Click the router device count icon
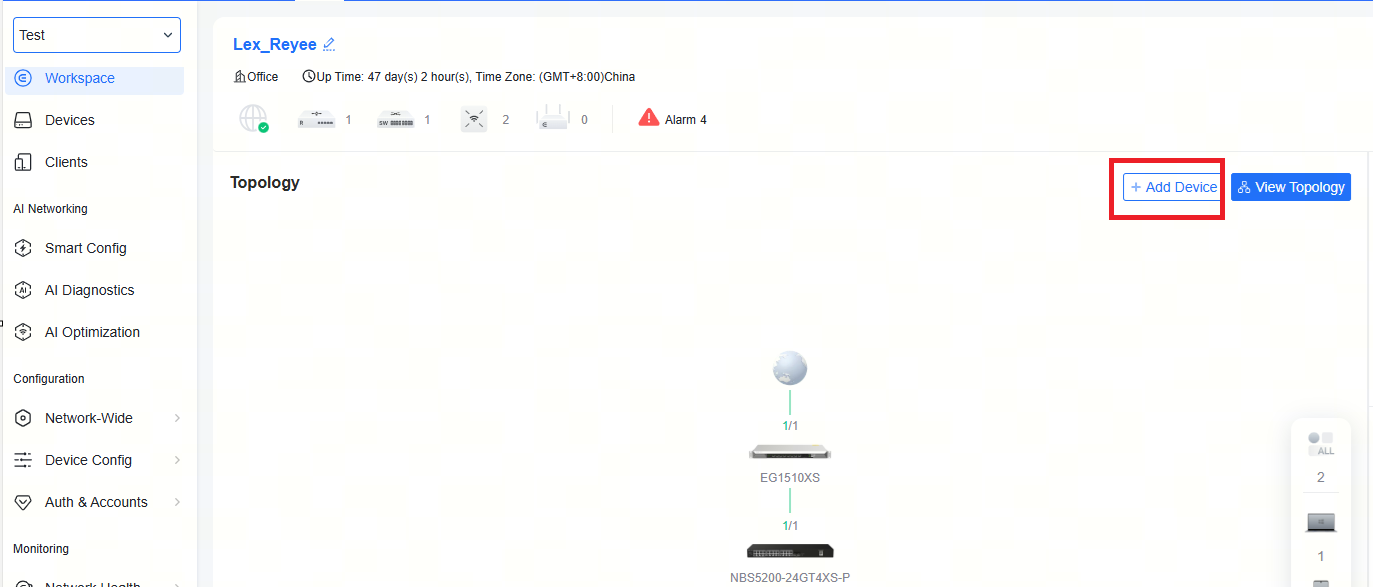Image resolution: width=1373 pixels, height=587 pixels. 316,120
